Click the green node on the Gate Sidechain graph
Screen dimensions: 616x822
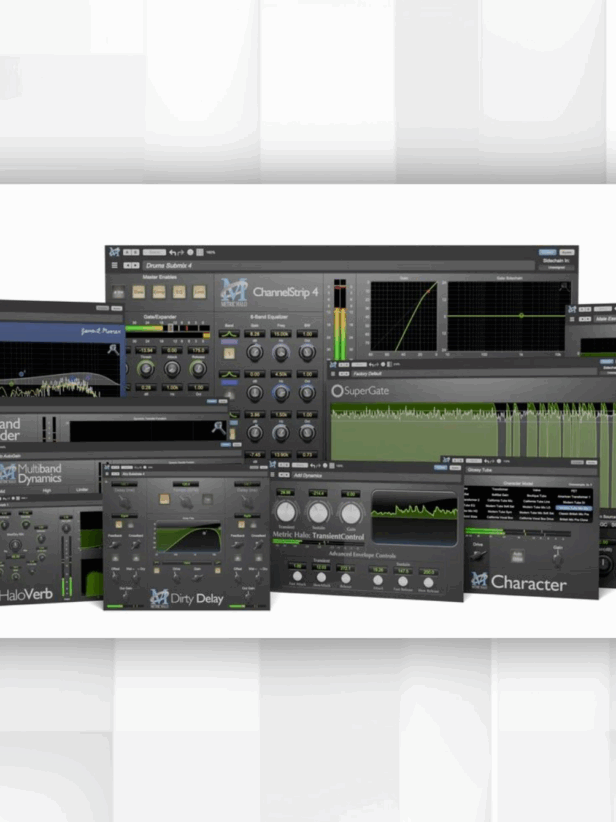[521, 316]
